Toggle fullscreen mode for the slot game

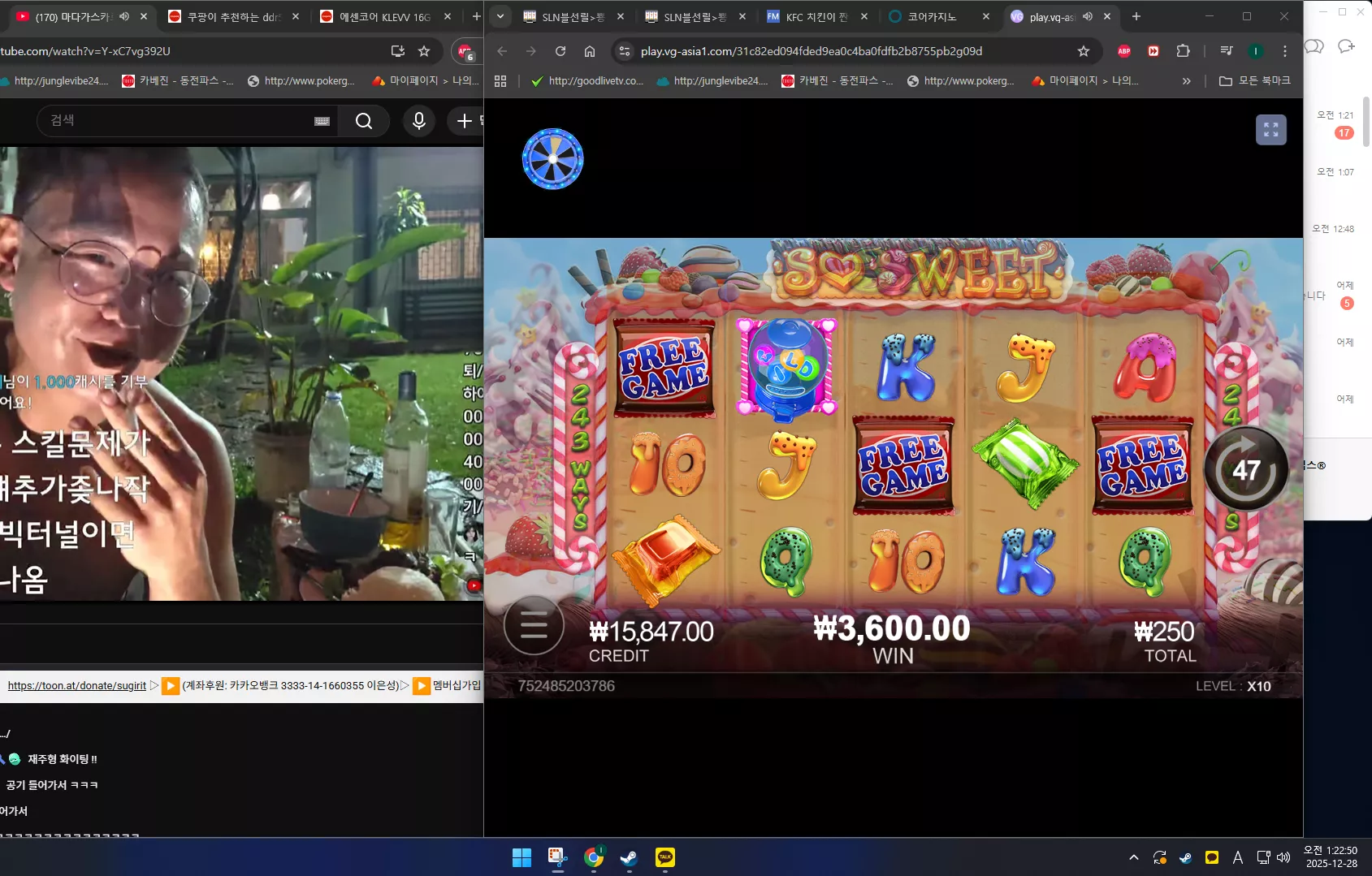point(1270,130)
